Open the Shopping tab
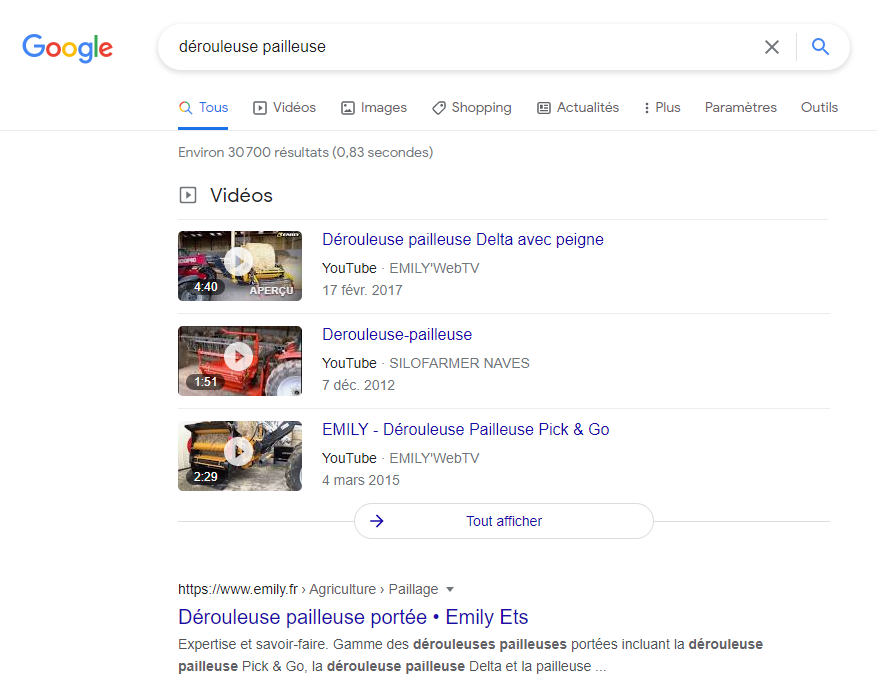Screen dimensions: 877x695 pos(471,107)
